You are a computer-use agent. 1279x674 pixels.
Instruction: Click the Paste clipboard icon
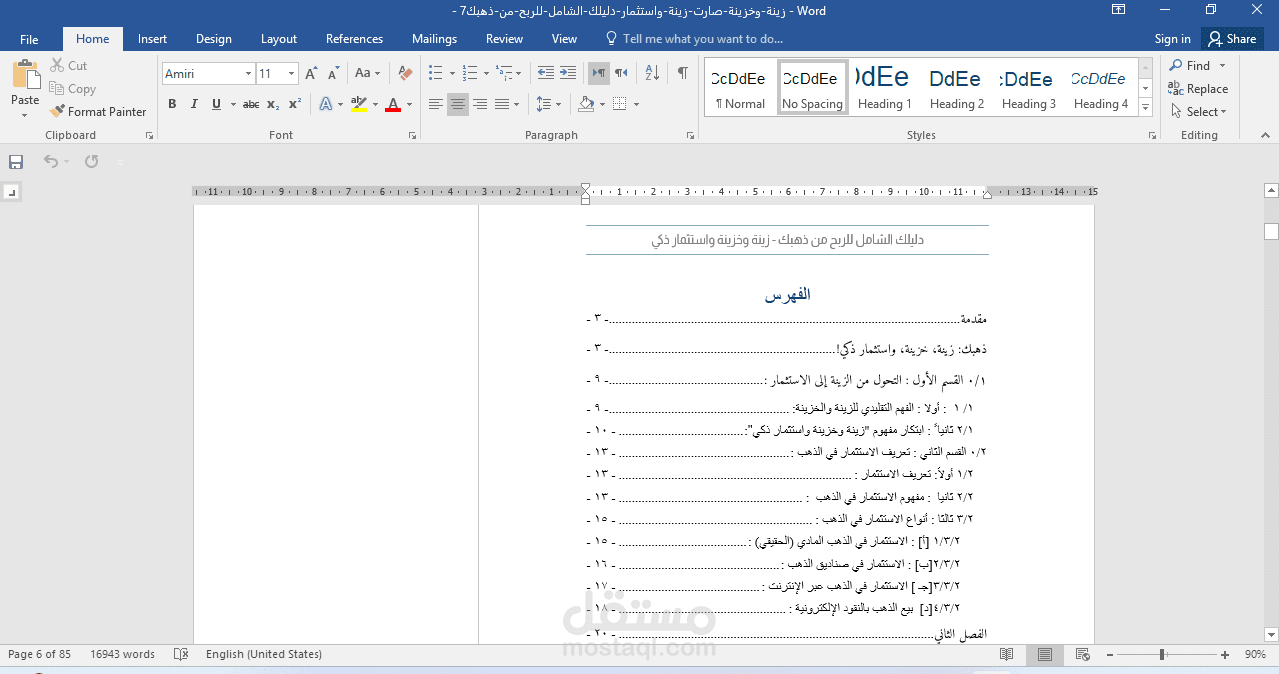[x=25, y=76]
